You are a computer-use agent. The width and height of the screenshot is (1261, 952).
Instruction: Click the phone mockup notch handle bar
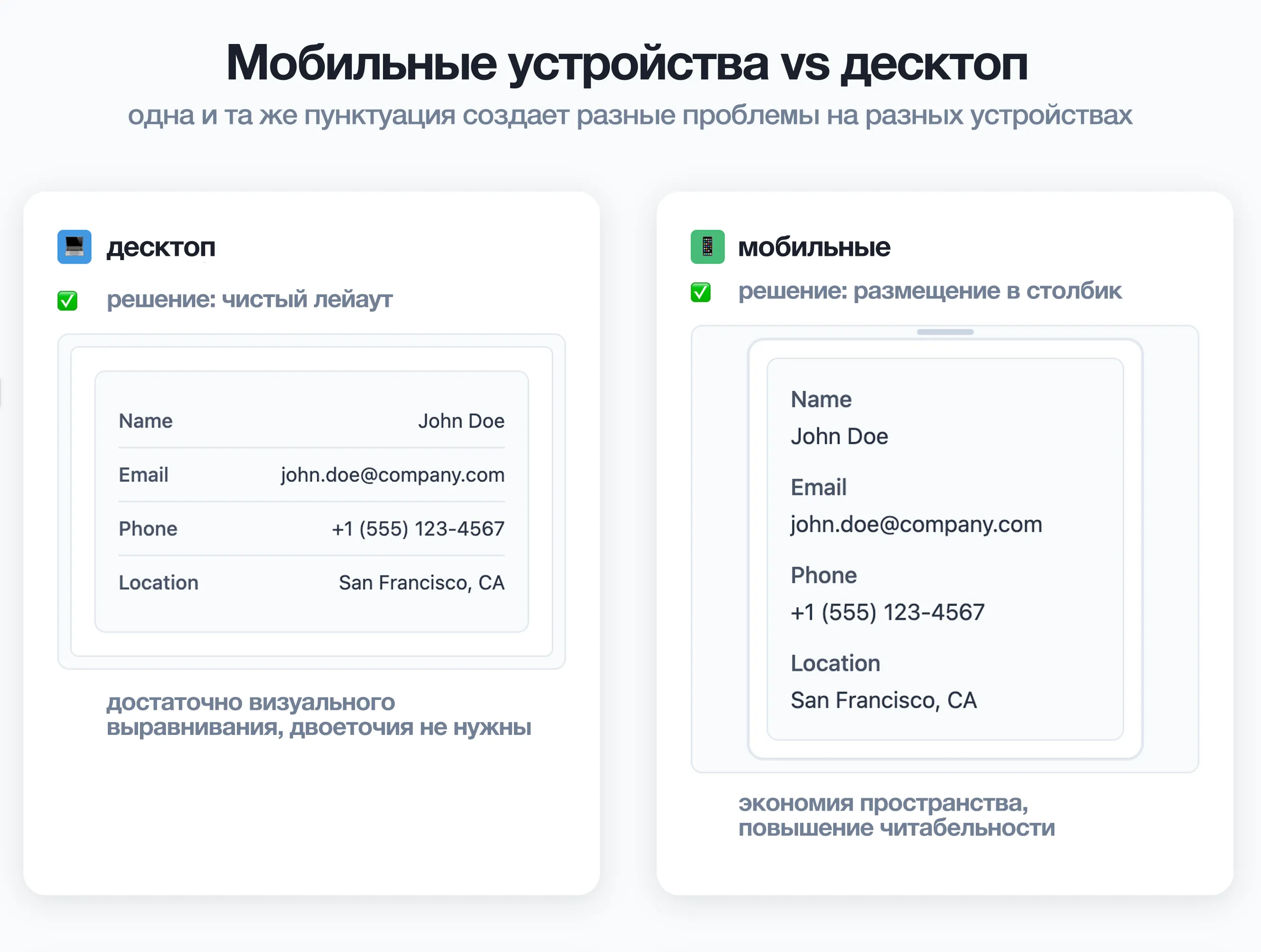click(945, 332)
